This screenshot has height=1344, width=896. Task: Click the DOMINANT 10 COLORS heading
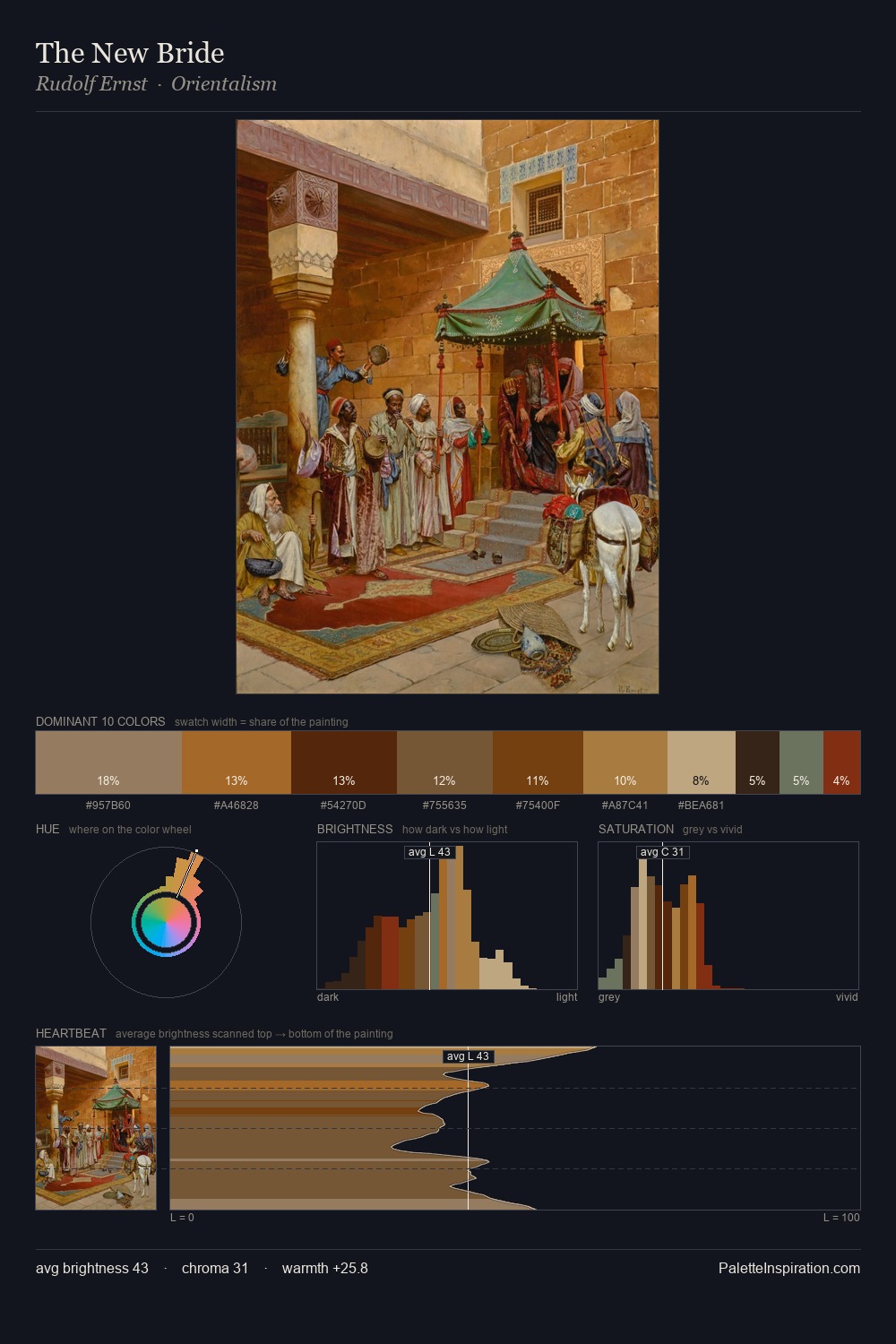click(x=100, y=721)
